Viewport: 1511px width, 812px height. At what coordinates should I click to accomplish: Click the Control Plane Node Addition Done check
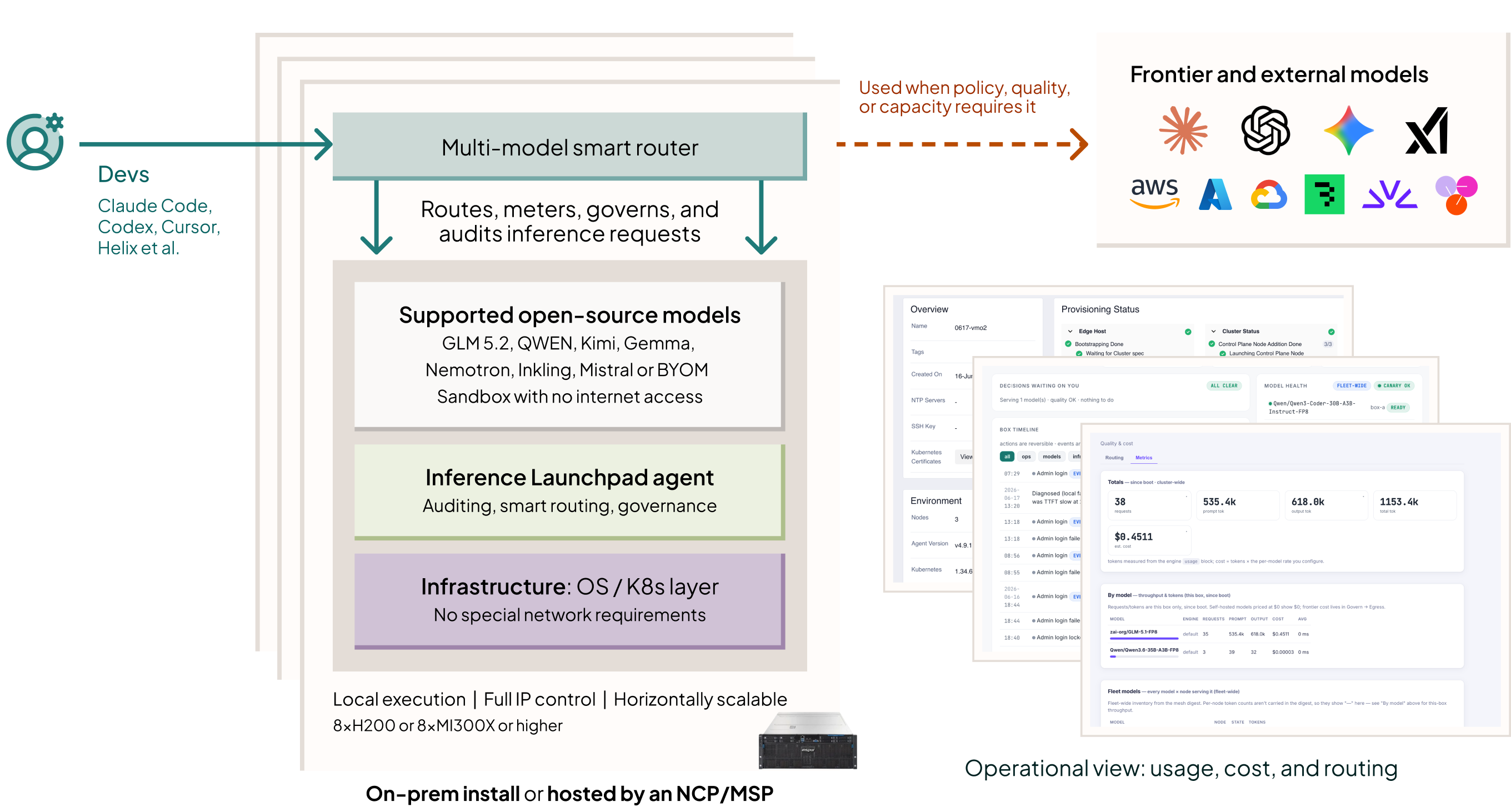click(1211, 344)
